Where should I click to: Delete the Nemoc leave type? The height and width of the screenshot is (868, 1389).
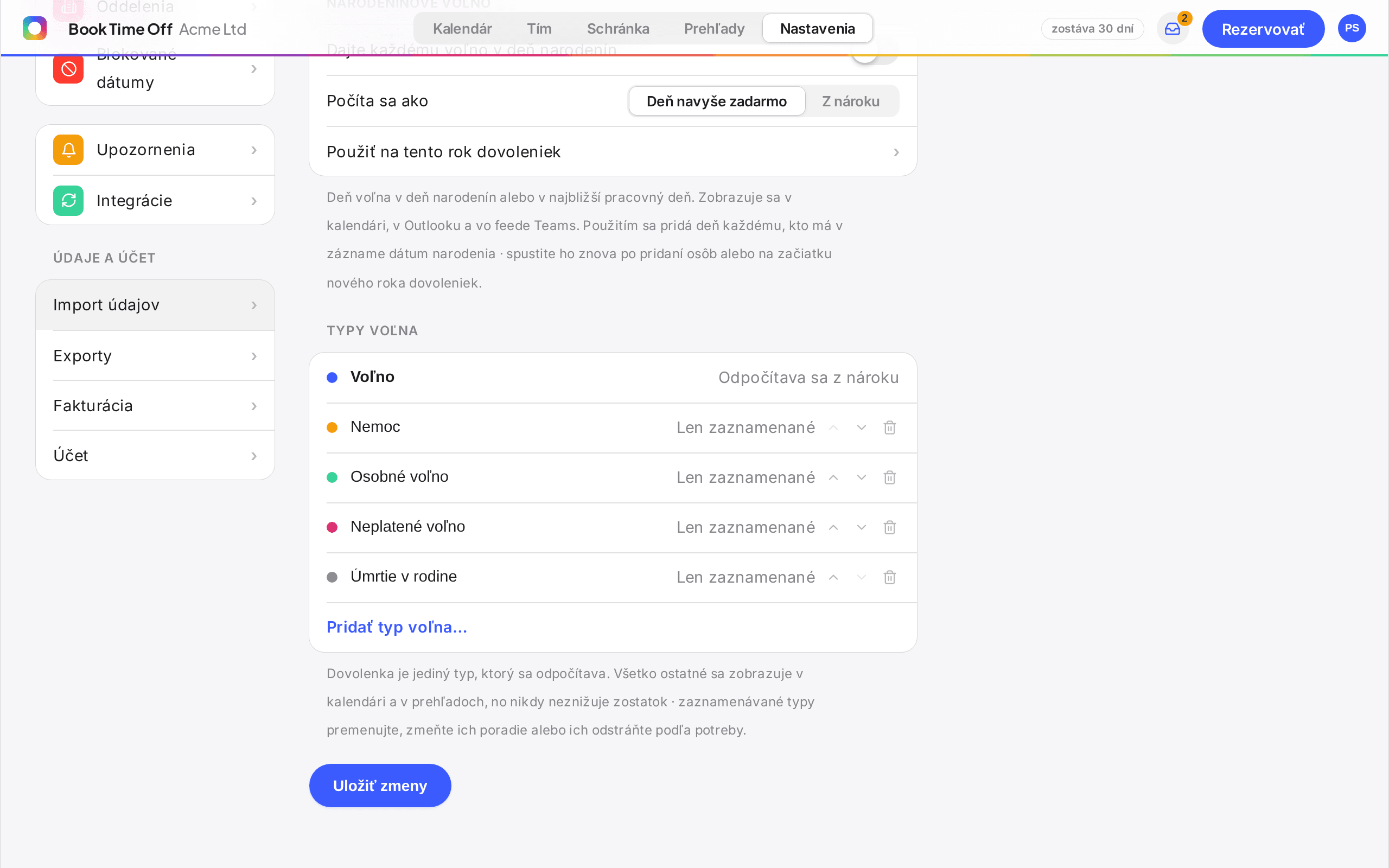(x=890, y=427)
